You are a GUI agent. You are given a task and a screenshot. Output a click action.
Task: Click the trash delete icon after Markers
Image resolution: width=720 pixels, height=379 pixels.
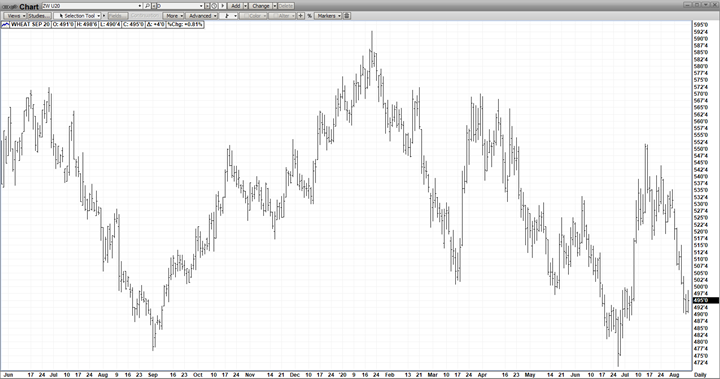click(347, 16)
